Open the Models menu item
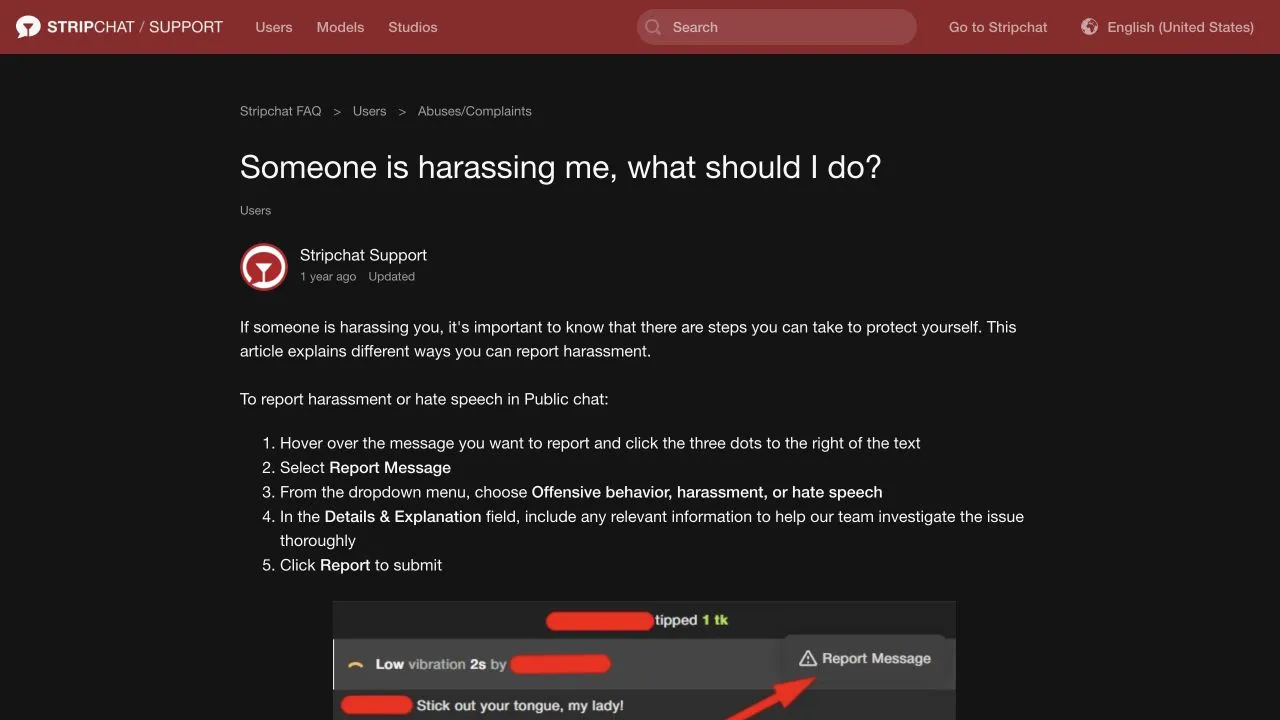Image resolution: width=1280 pixels, height=720 pixels. coord(340,27)
